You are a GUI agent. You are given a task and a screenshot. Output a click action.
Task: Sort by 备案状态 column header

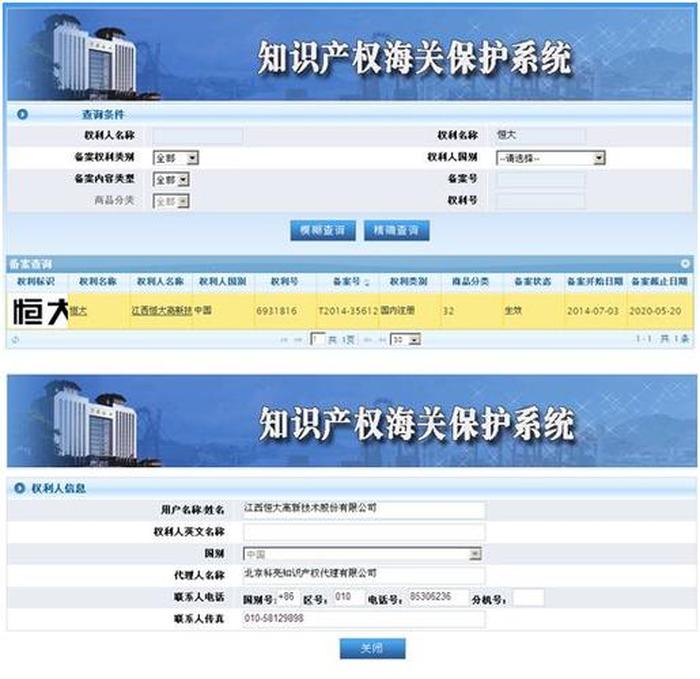(533, 282)
